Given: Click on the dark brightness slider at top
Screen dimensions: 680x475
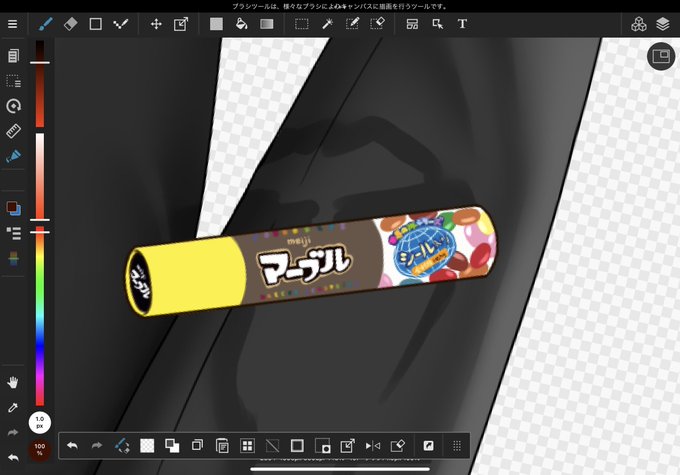Looking at the screenshot, I should (x=40, y=84).
